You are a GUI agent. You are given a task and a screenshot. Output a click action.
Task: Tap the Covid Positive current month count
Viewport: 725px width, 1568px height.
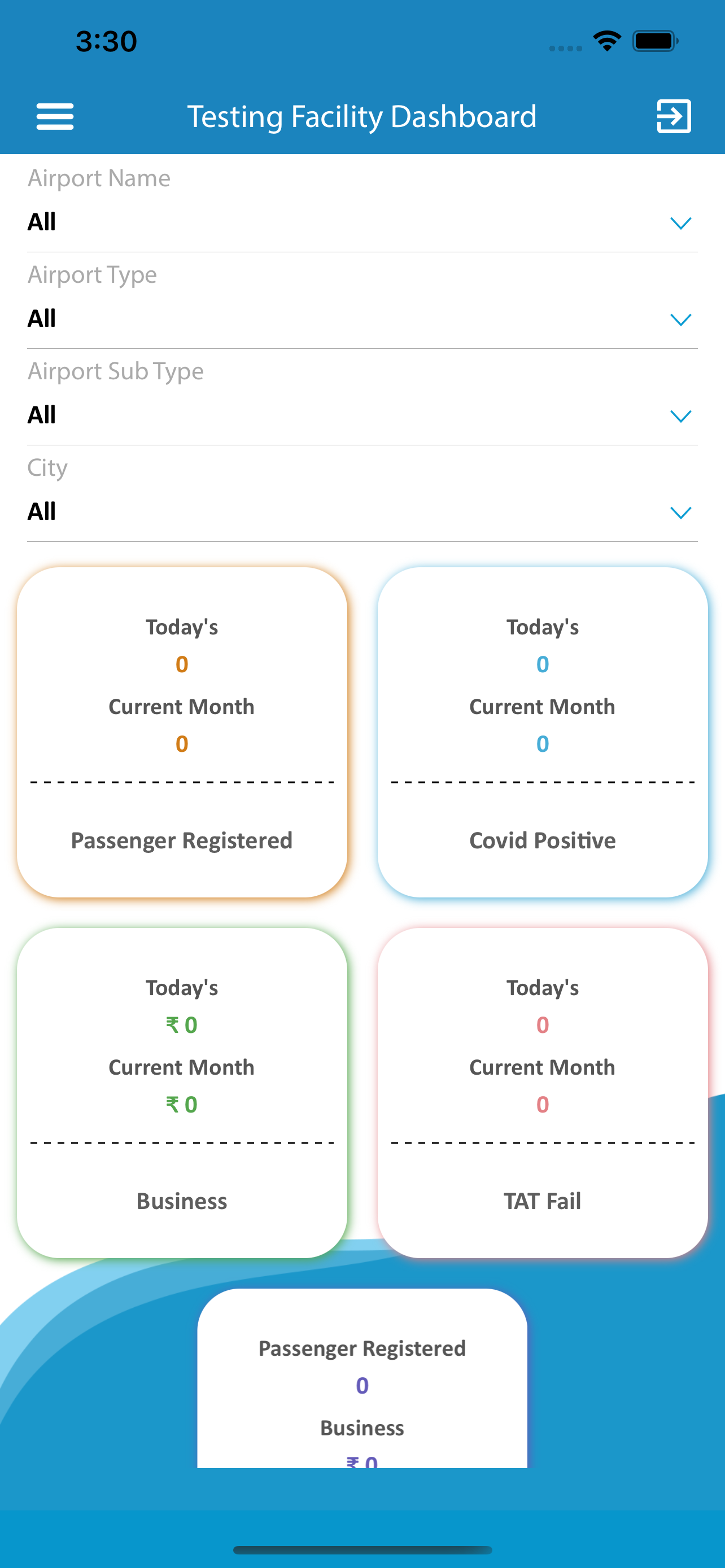(x=543, y=744)
